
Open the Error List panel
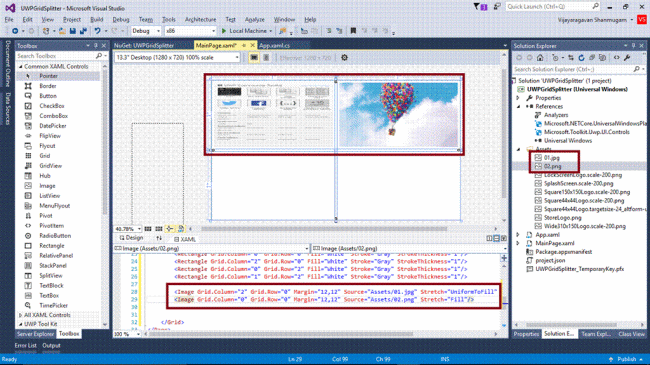(25, 346)
